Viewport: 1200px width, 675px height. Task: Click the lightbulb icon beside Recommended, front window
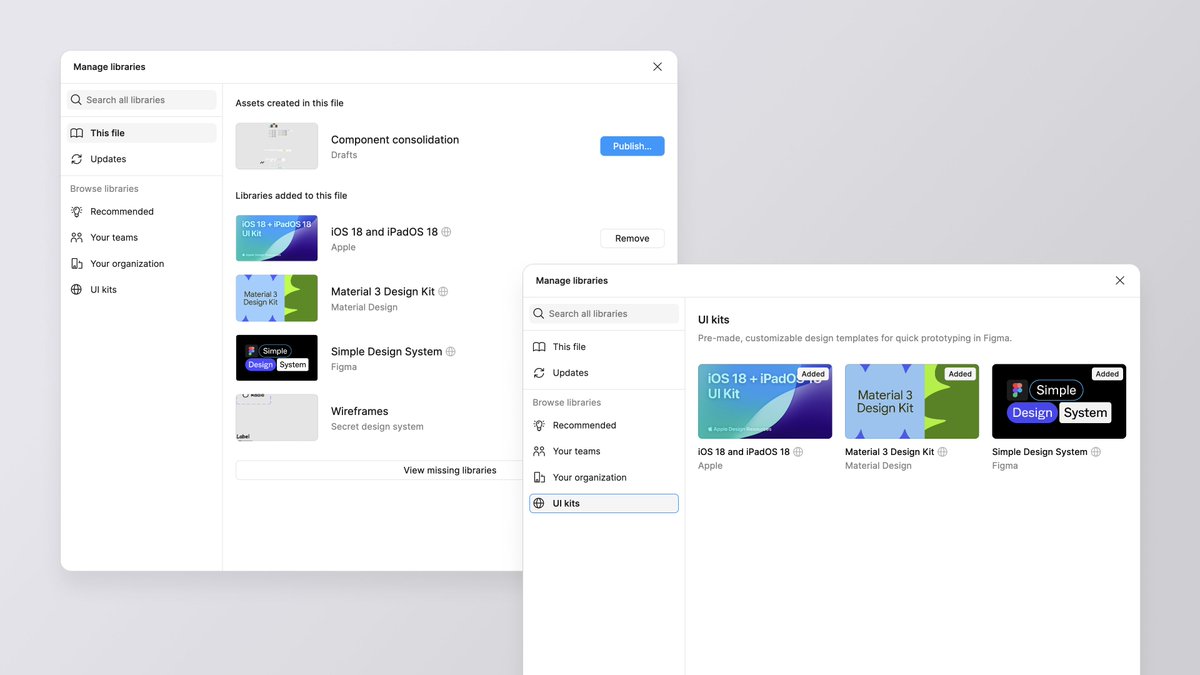click(539, 425)
